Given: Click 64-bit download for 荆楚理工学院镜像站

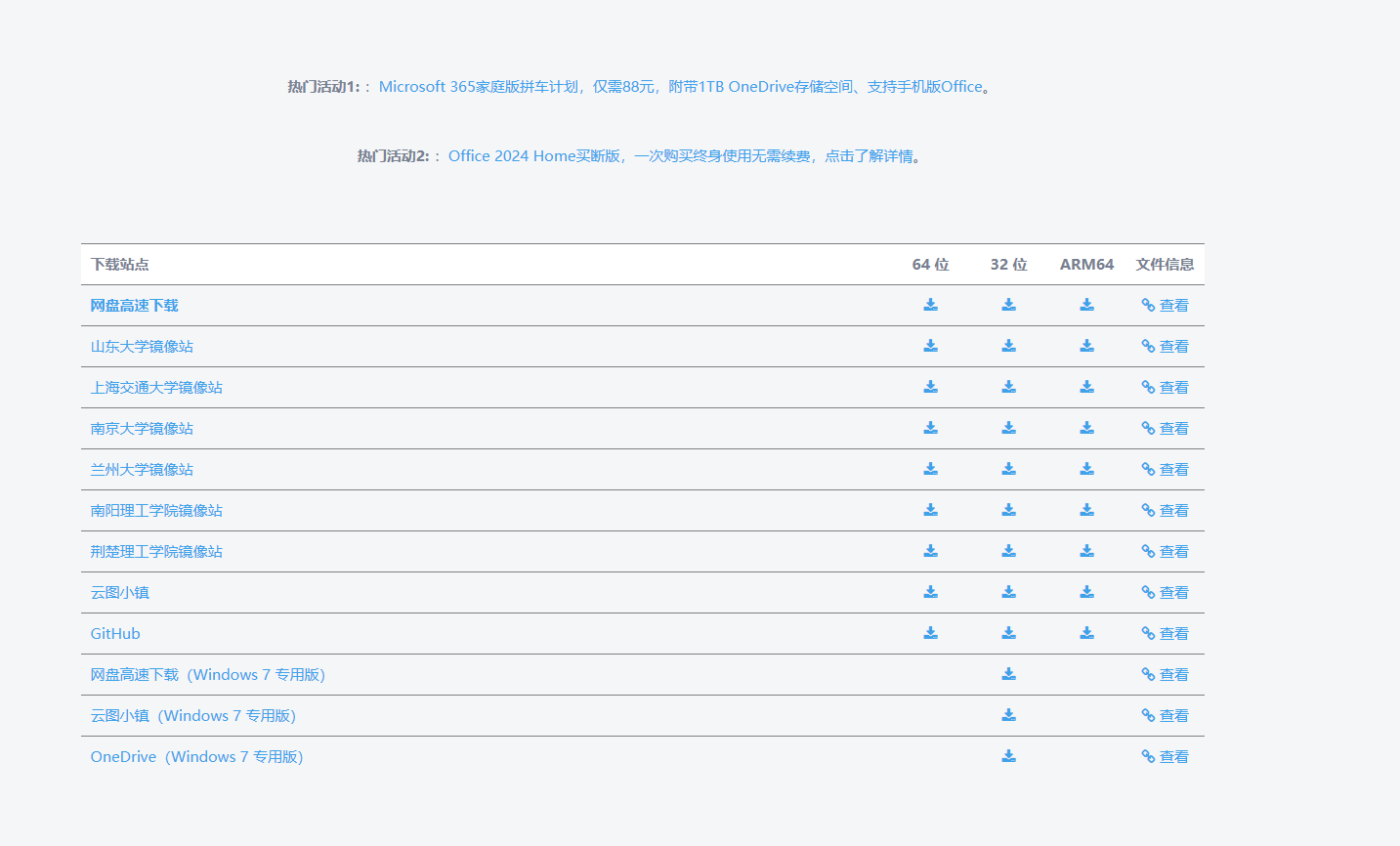Looking at the screenshot, I should point(930,551).
